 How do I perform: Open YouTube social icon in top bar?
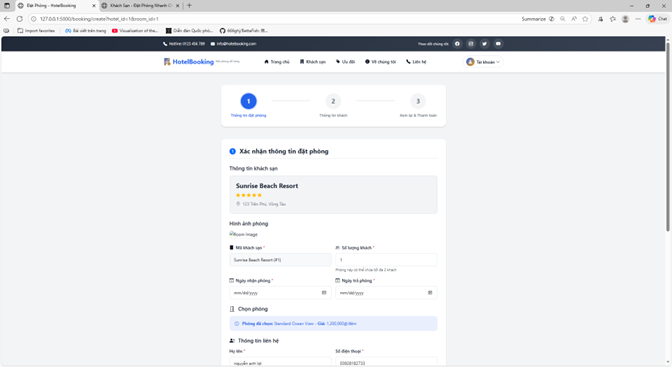click(498, 44)
